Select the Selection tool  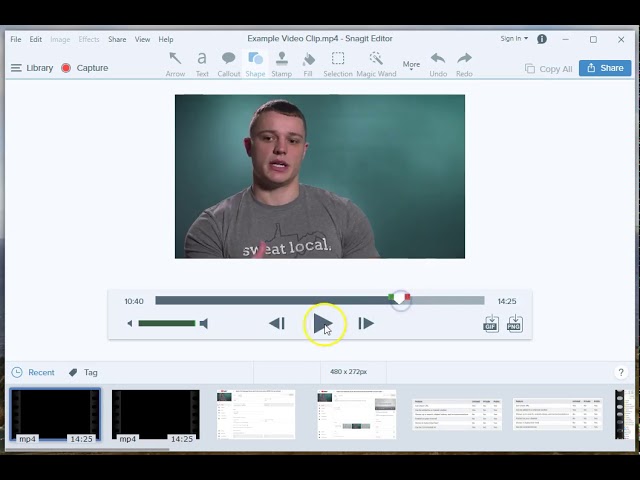coord(338,64)
